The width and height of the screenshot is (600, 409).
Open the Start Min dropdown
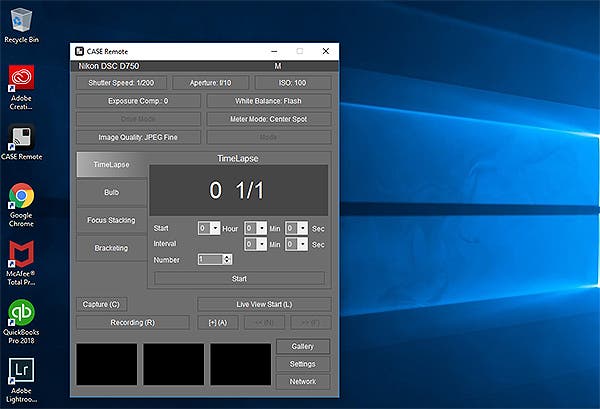tap(262, 228)
